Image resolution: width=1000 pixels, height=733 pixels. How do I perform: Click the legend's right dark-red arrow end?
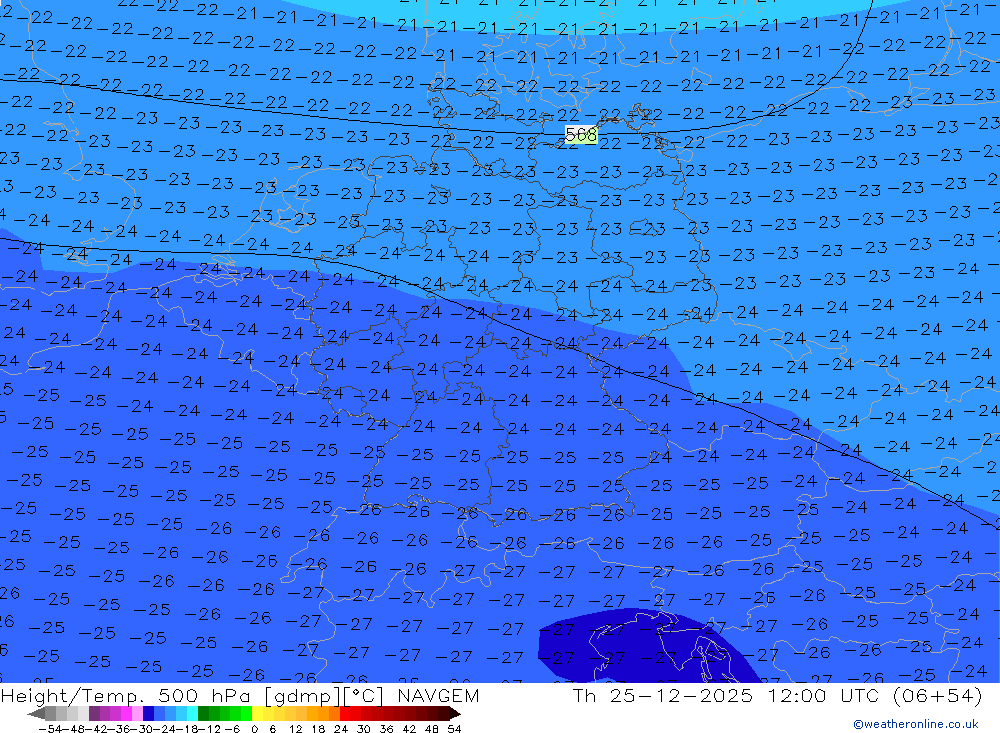[454, 714]
